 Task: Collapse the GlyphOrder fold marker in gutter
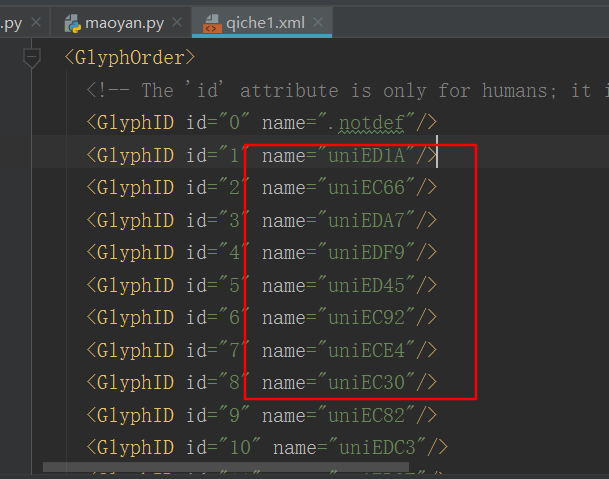32,57
